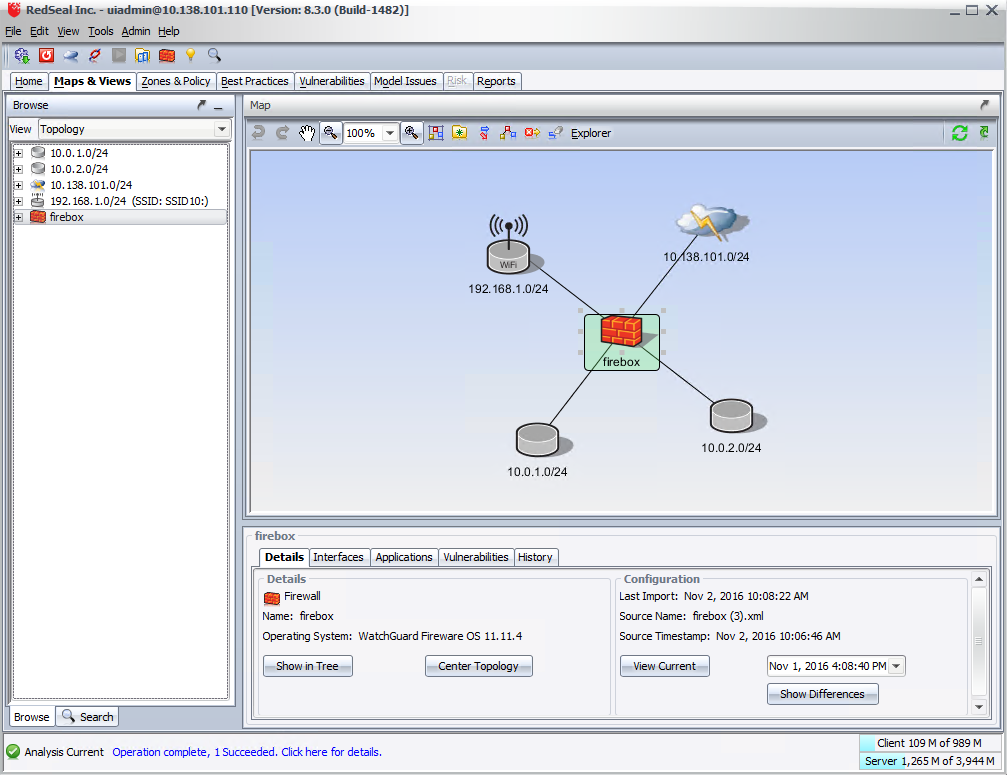Click the lightbulb icon in the main toolbar

click(x=190, y=55)
